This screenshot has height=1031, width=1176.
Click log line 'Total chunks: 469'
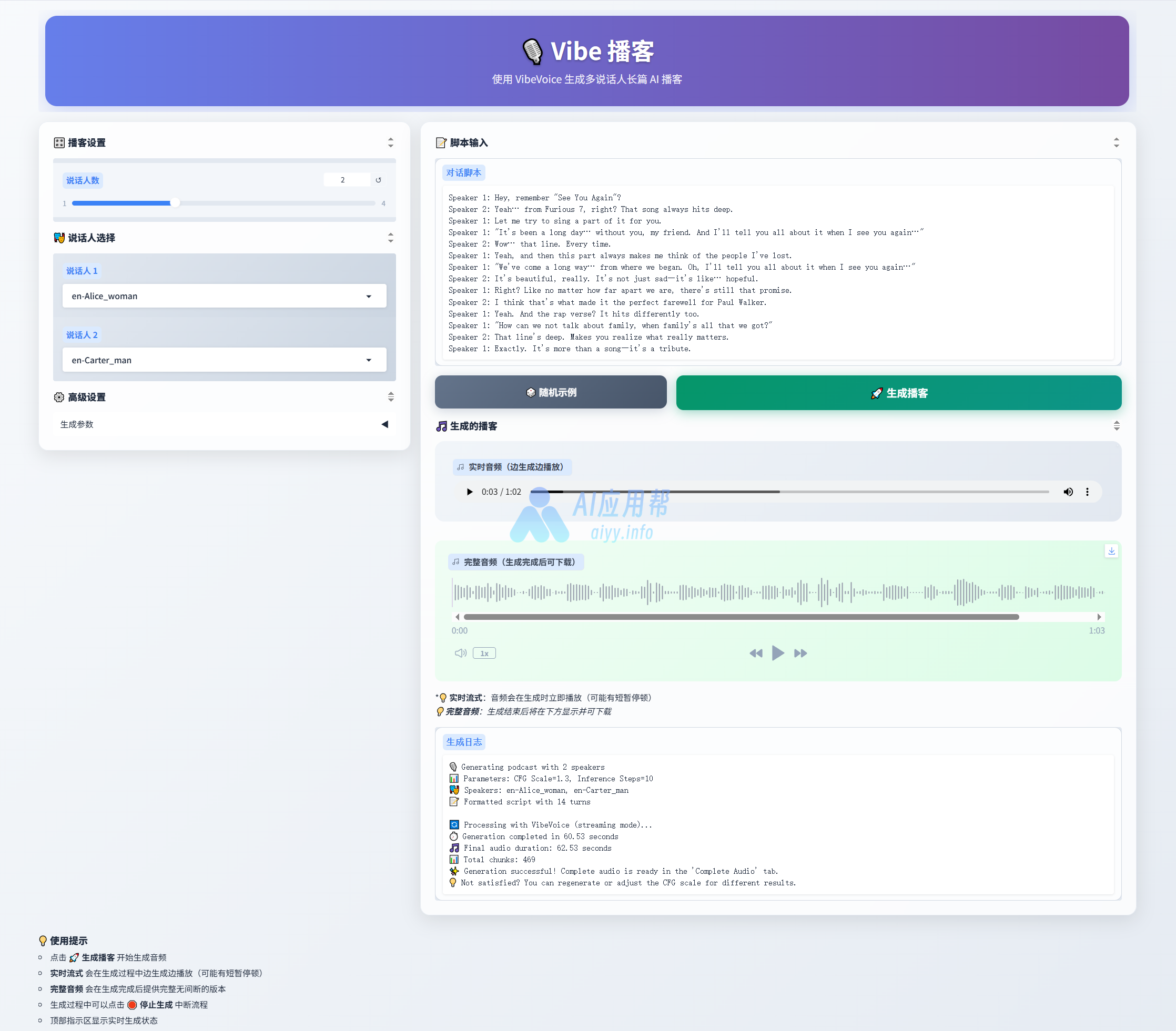pyautogui.click(x=499, y=860)
